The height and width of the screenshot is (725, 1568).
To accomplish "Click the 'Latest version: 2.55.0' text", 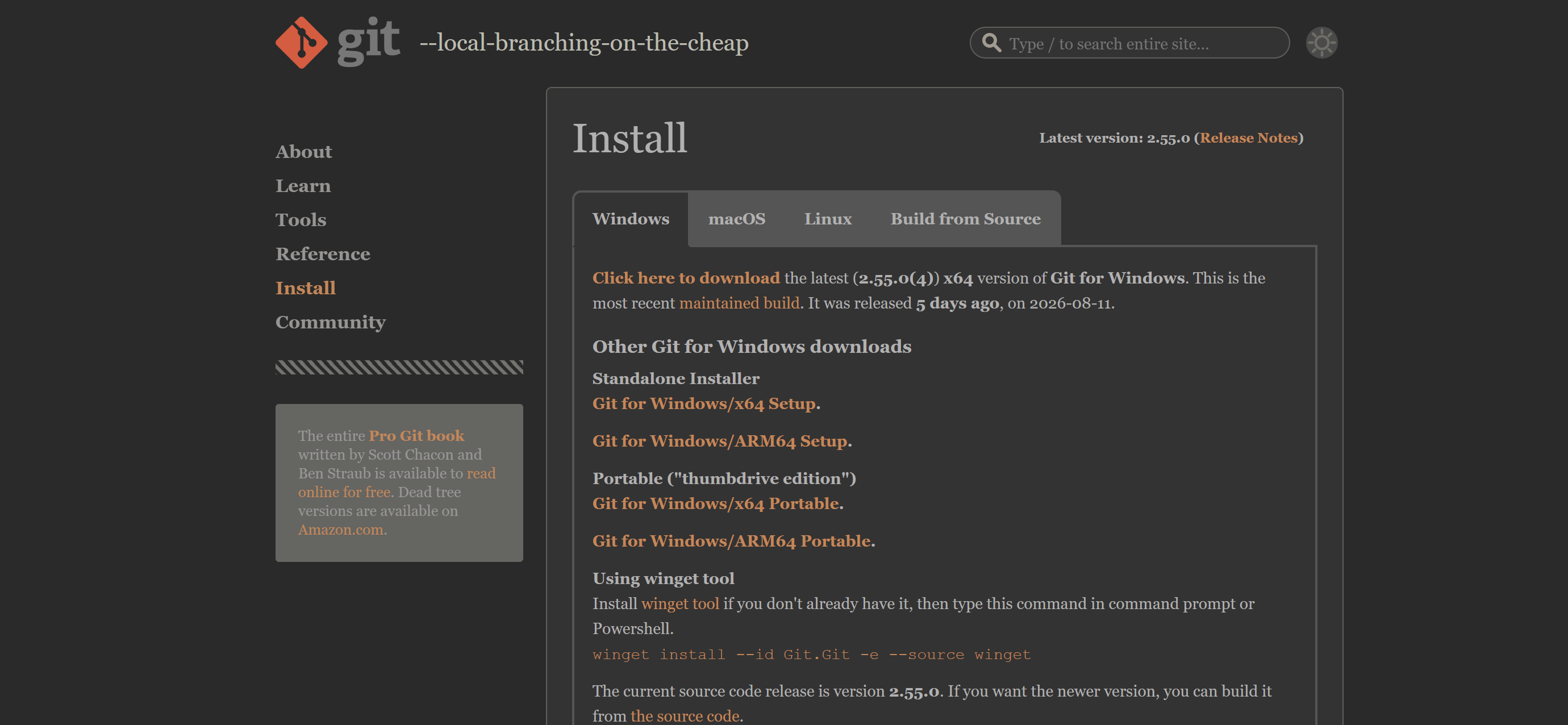I will tap(1114, 138).
